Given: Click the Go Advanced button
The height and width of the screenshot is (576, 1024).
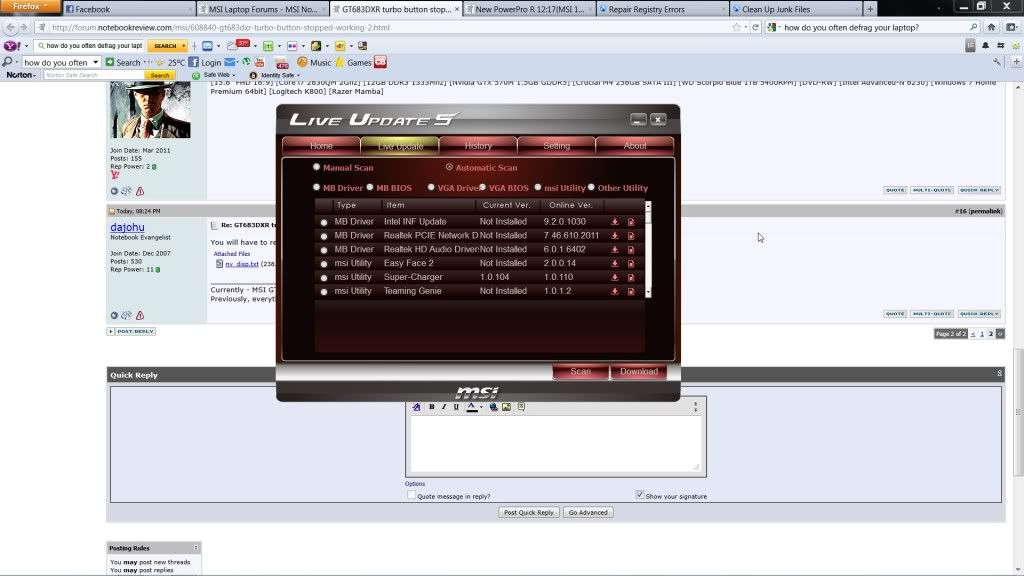Looking at the screenshot, I should coord(588,512).
